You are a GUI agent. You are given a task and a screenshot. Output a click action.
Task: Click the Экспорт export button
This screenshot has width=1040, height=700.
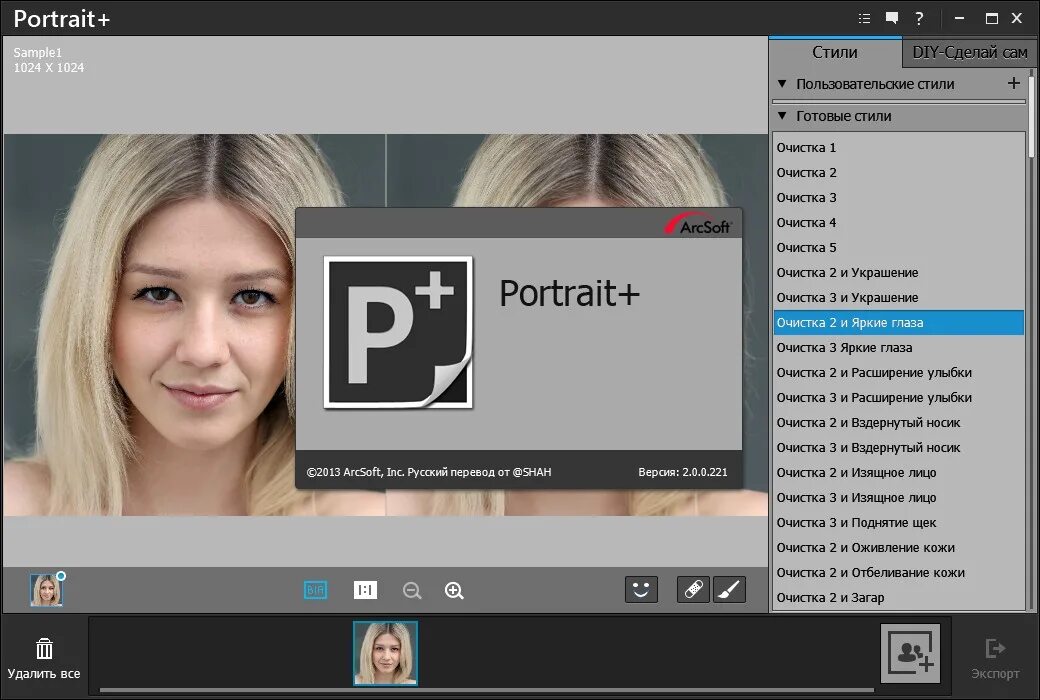995,658
